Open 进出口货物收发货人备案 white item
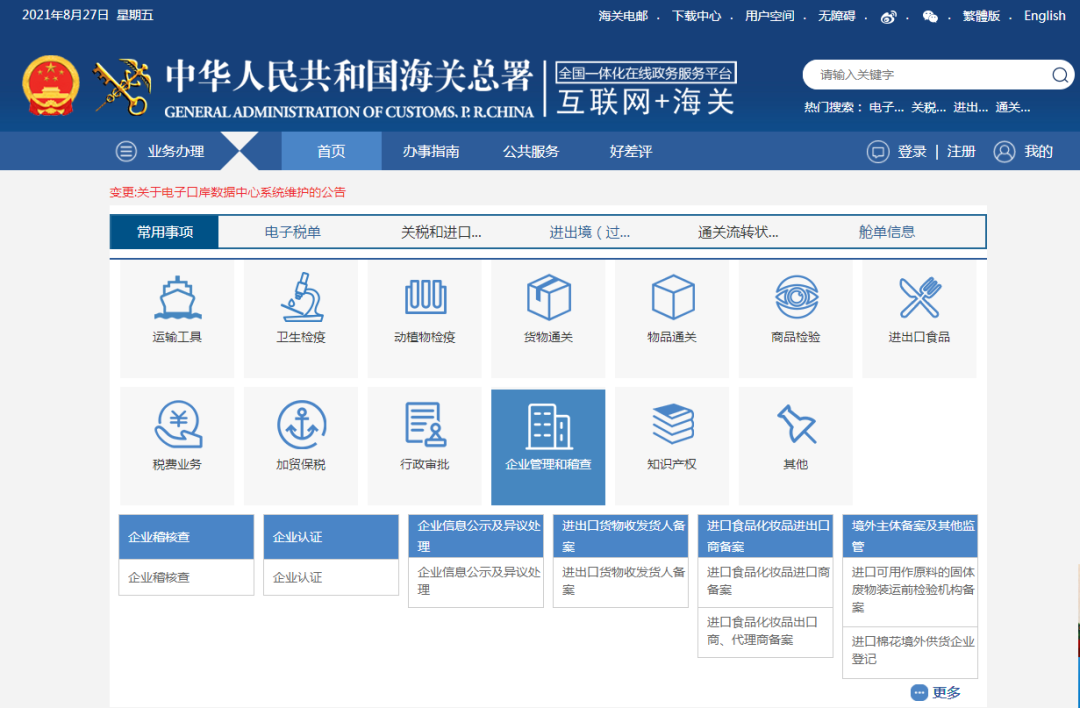This screenshot has width=1080, height=708. point(621,582)
